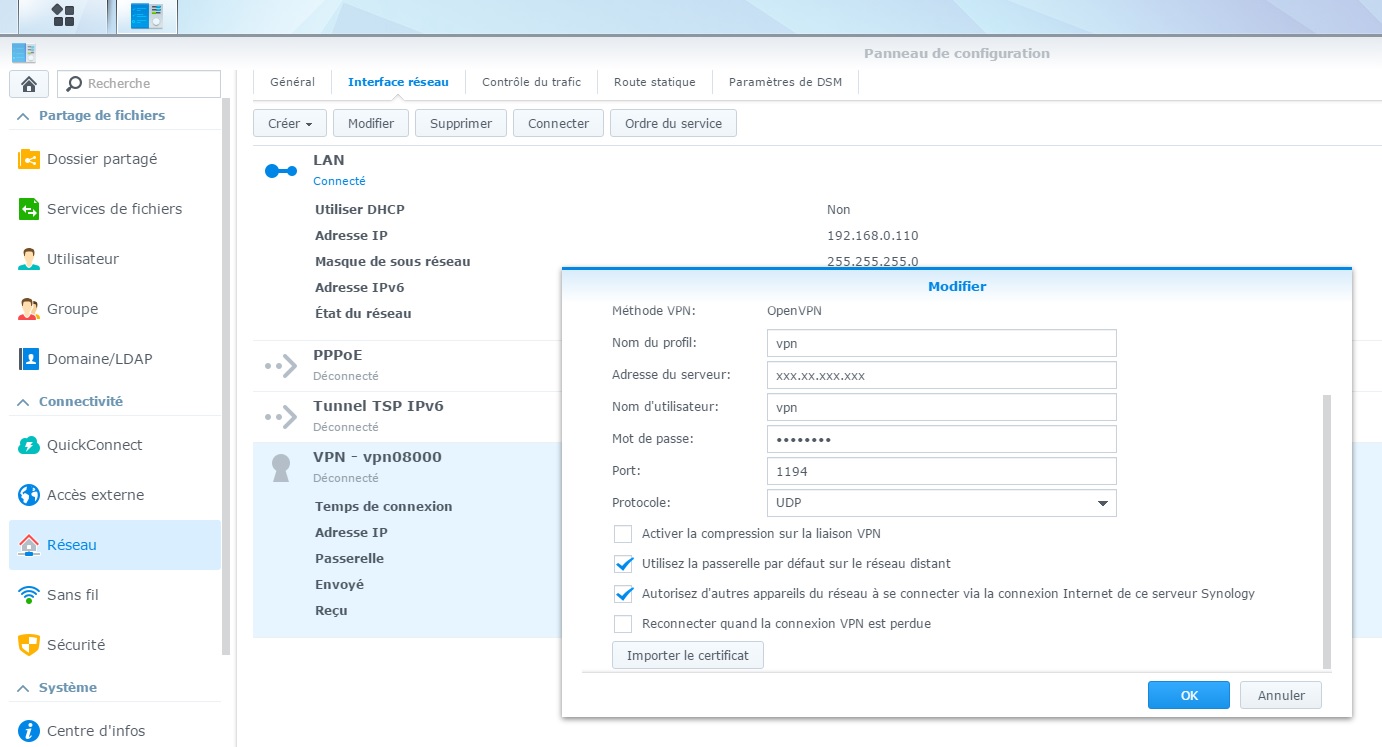
Task: Open Centre d'infos from sidebar
Action: pos(95,731)
